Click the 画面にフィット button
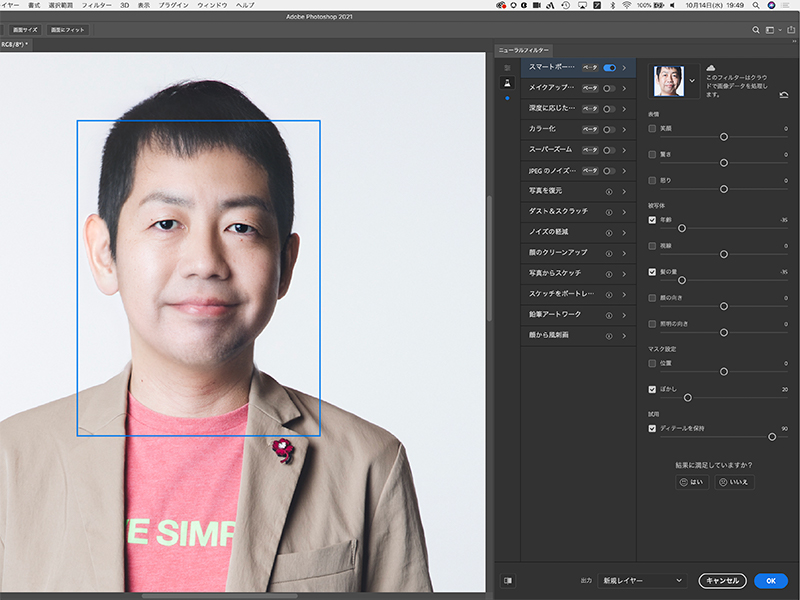The height and width of the screenshot is (600, 800). 68,30
